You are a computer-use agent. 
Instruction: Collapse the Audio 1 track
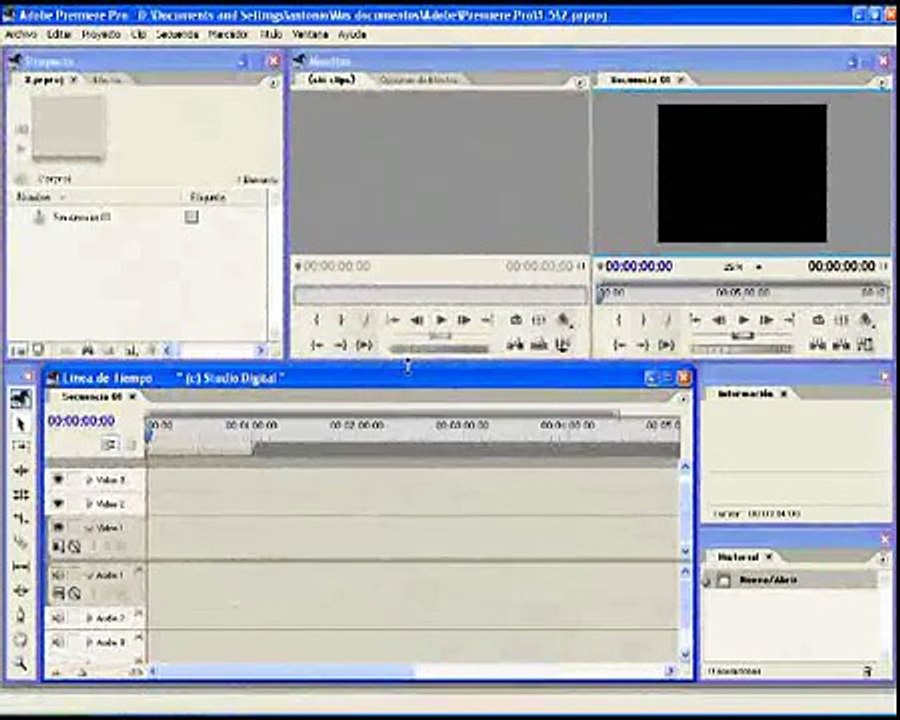pyautogui.click(x=89, y=575)
